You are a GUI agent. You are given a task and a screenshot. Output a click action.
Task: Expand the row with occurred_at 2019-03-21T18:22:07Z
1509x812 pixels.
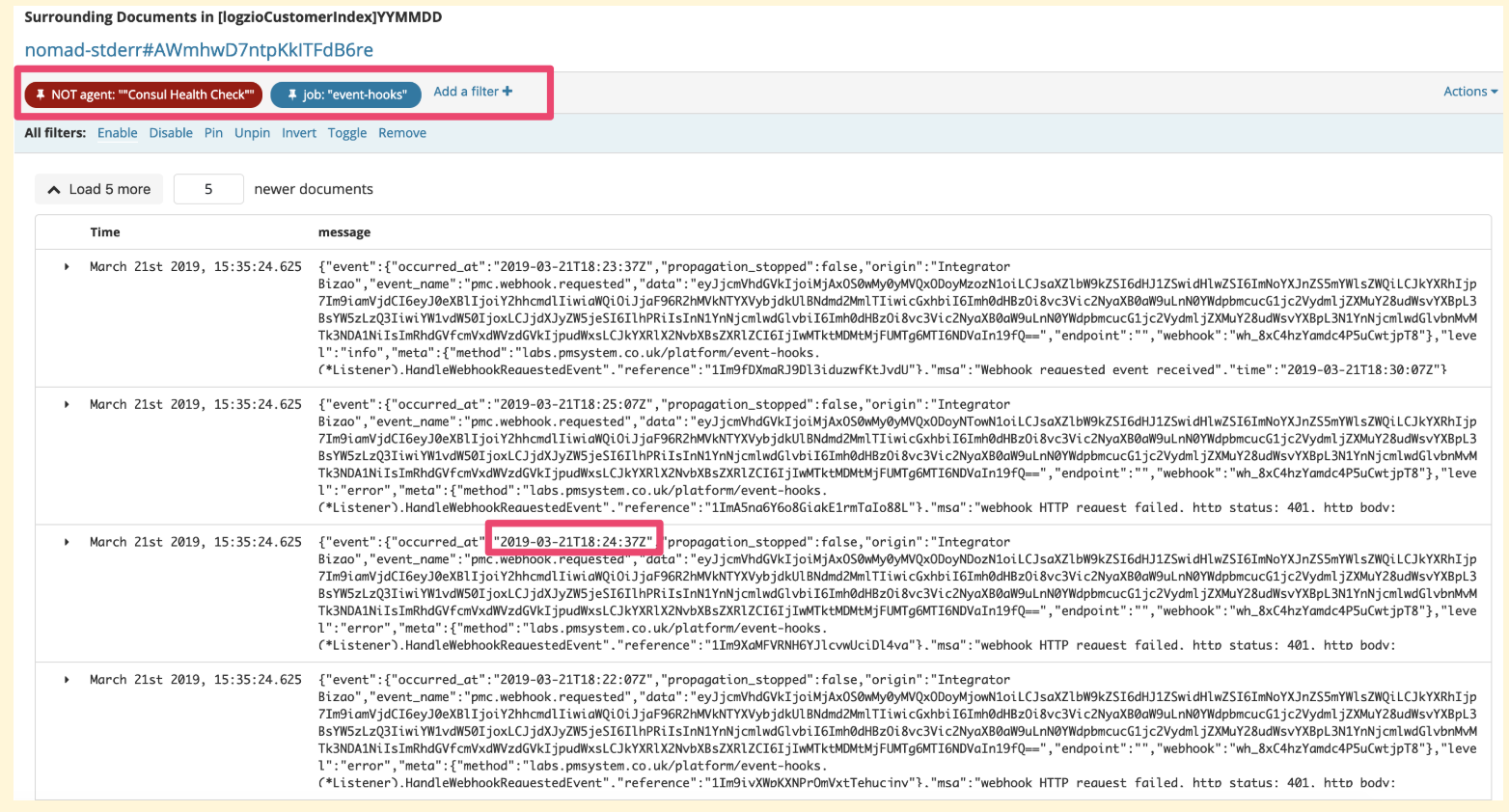pyautogui.click(x=67, y=681)
